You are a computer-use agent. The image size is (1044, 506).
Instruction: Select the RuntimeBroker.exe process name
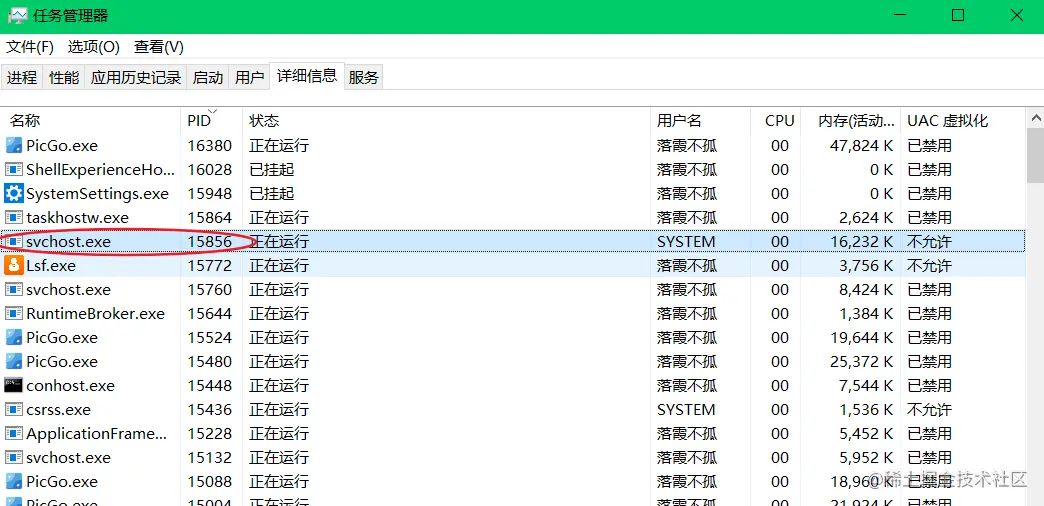pos(95,314)
